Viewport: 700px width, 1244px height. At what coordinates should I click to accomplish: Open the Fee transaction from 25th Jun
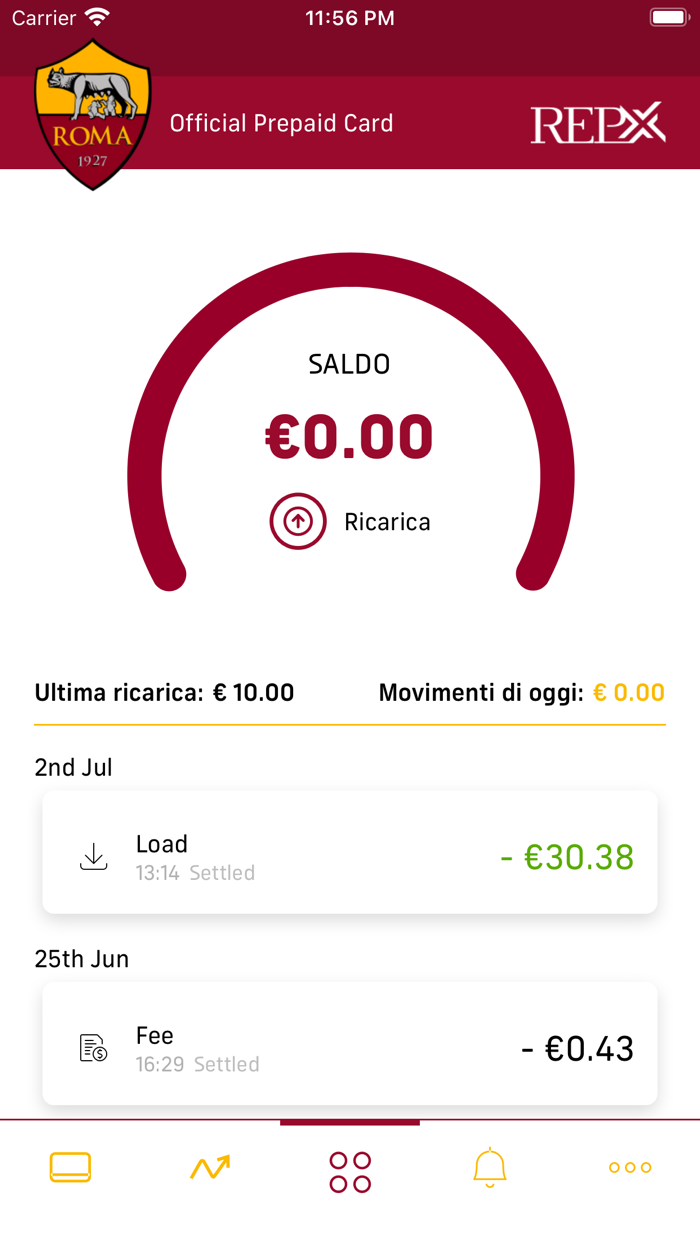[349, 1044]
